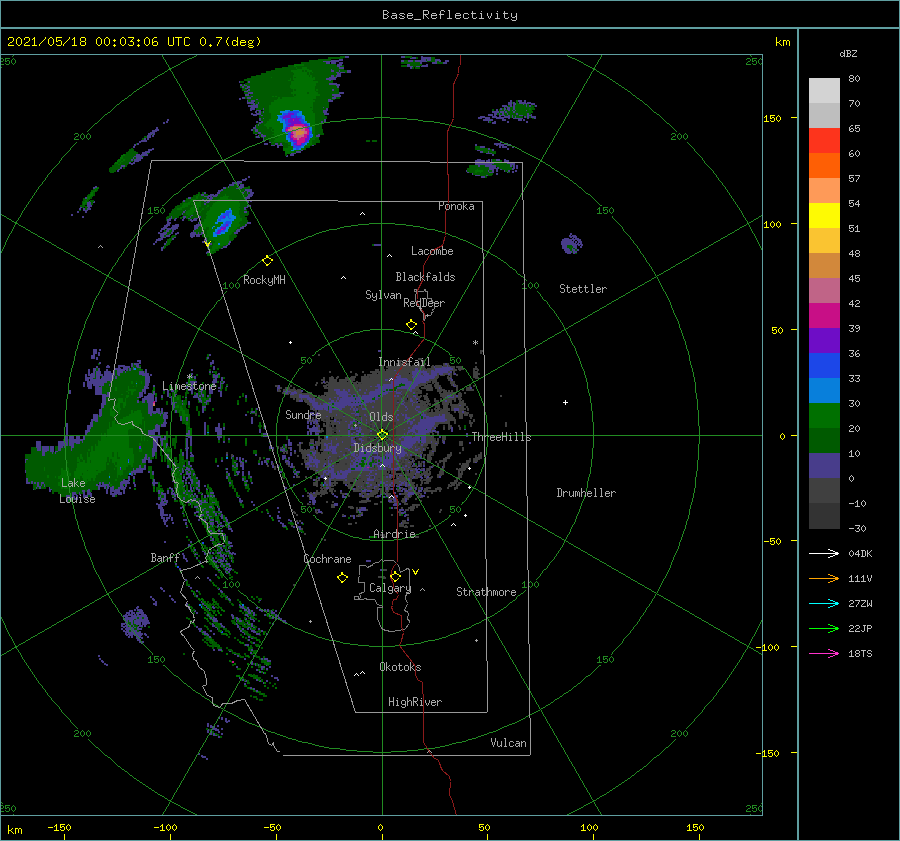The image size is (900, 841).
Task: Click the yellow diamond marker above RockyMH
Action: click(267, 261)
